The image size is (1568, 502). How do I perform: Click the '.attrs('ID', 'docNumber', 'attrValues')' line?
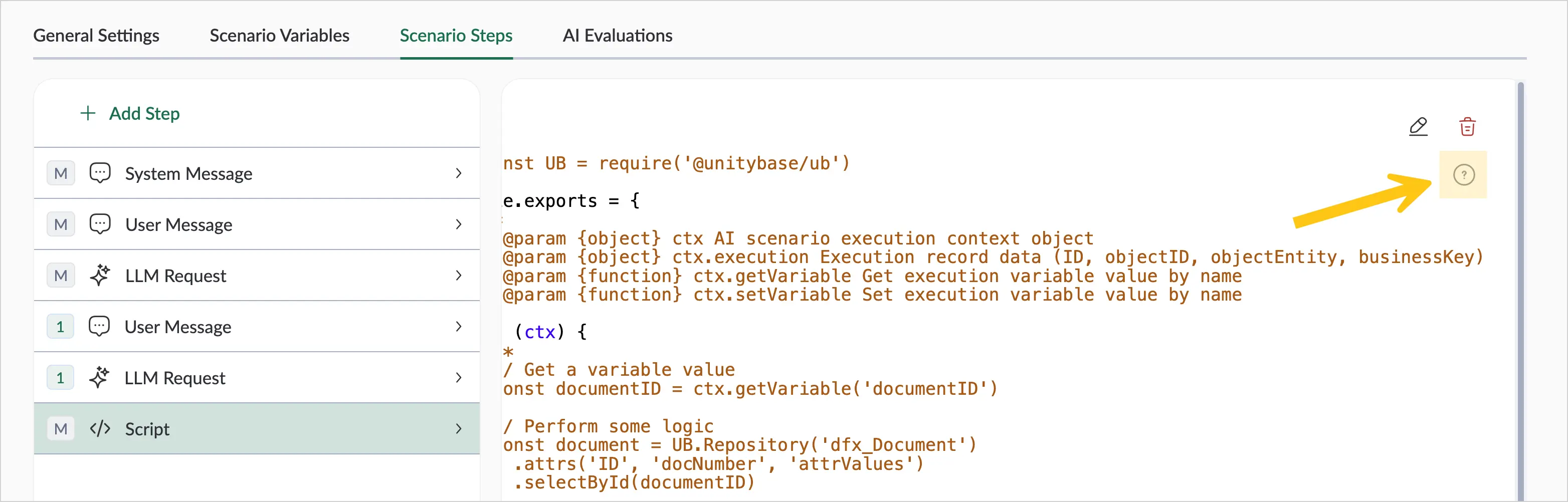click(718, 463)
